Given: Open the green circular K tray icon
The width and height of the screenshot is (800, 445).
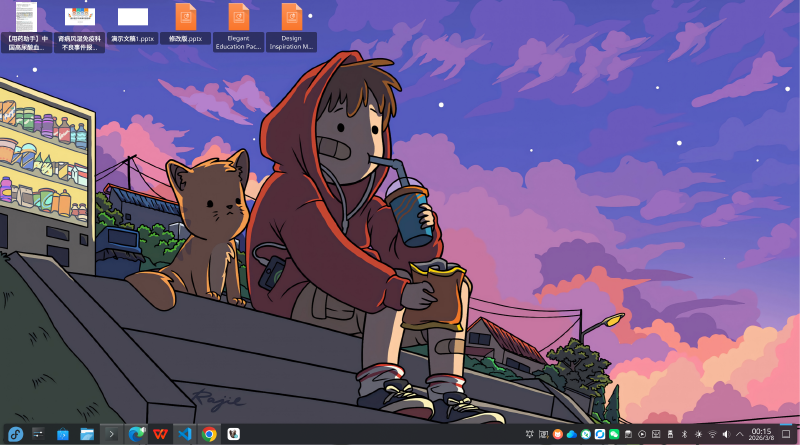Looking at the screenshot, I should point(586,434).
